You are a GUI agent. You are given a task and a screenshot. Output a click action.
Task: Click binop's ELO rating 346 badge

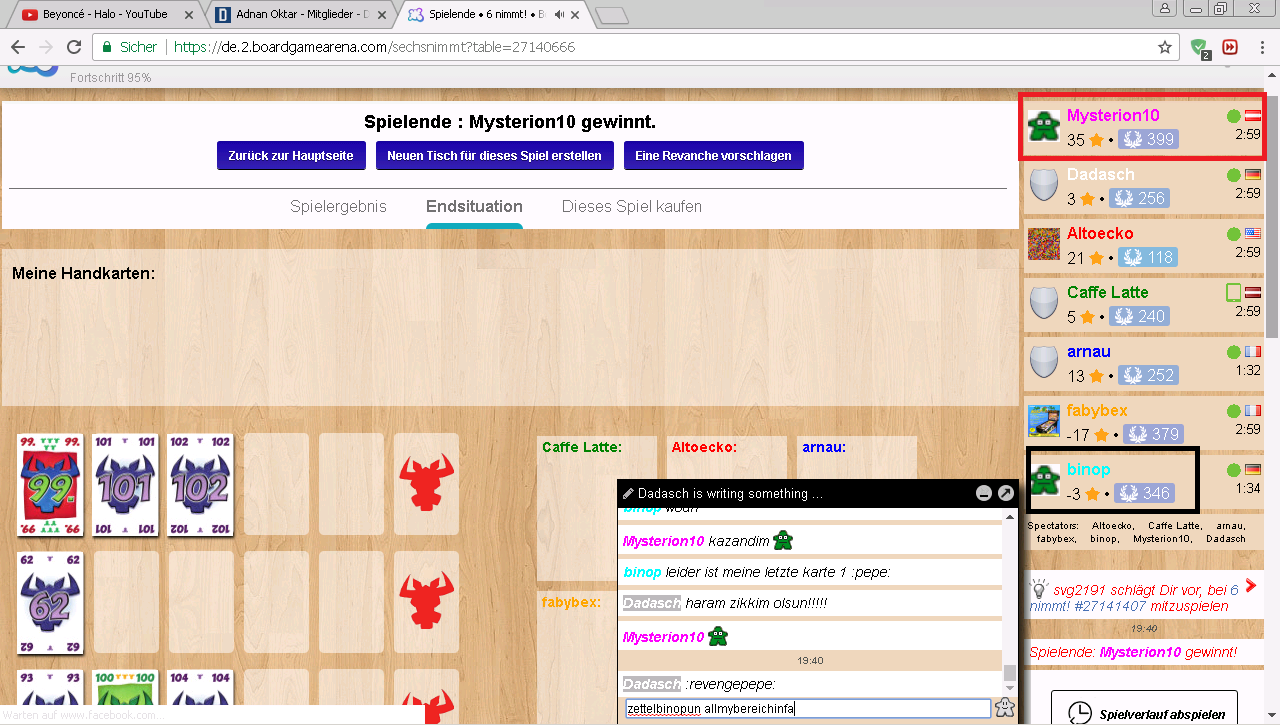1144,493
